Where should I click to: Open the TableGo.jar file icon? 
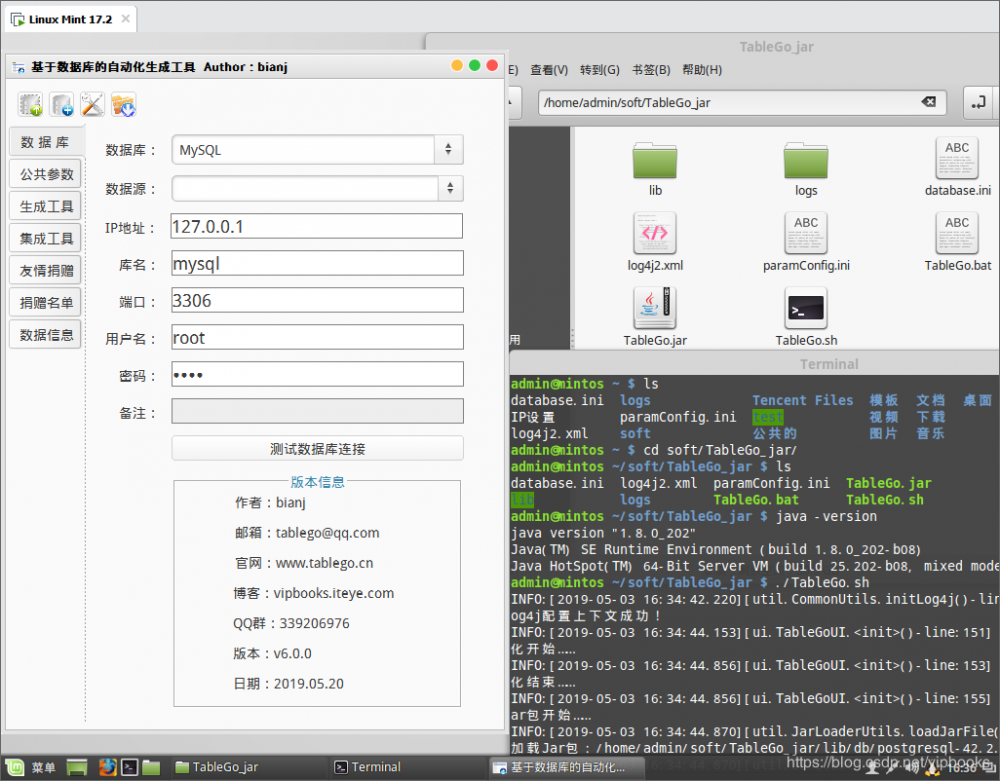click(x=655, y=309)
